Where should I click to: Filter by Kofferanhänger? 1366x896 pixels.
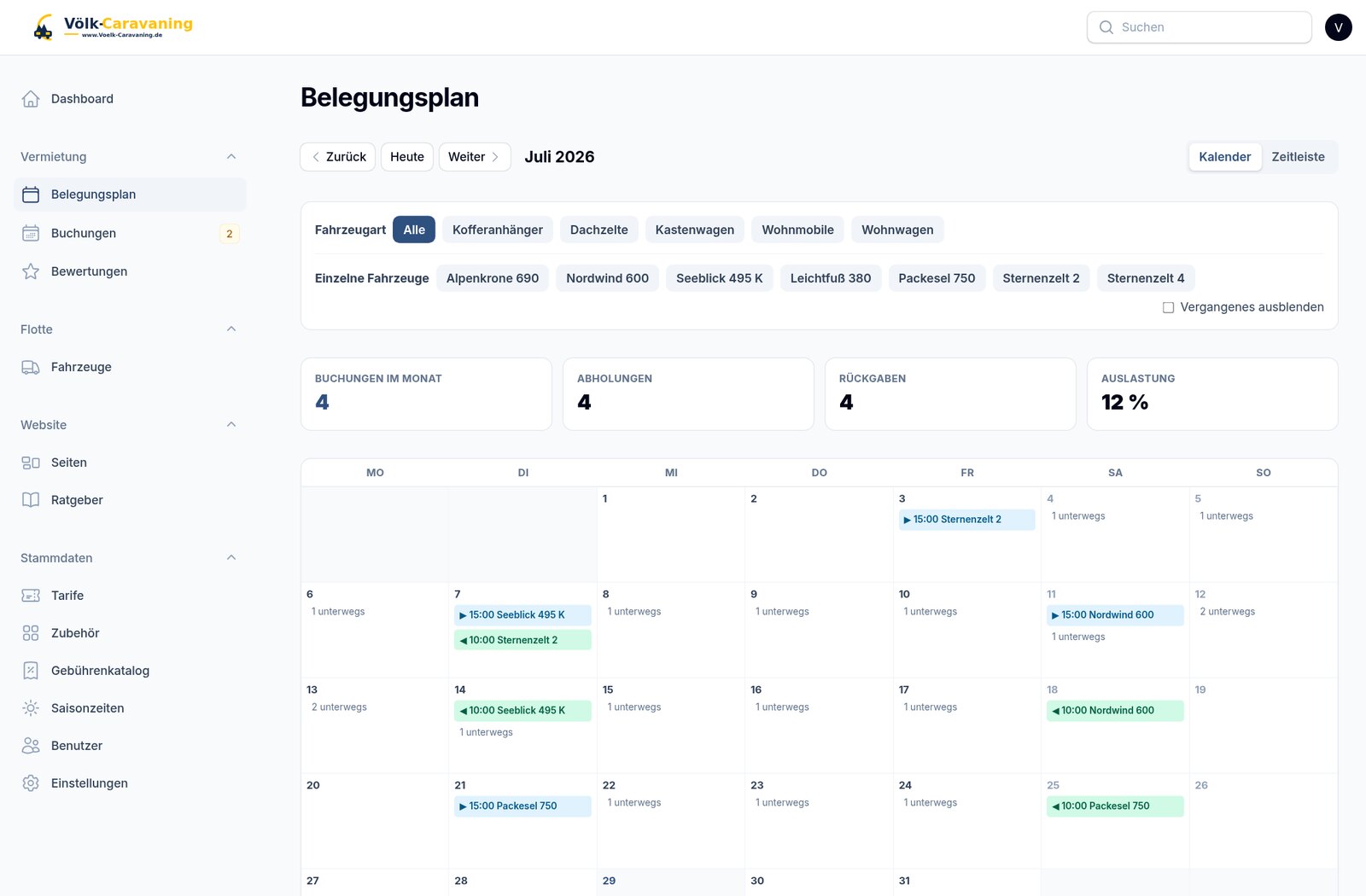tap(498, 230)
